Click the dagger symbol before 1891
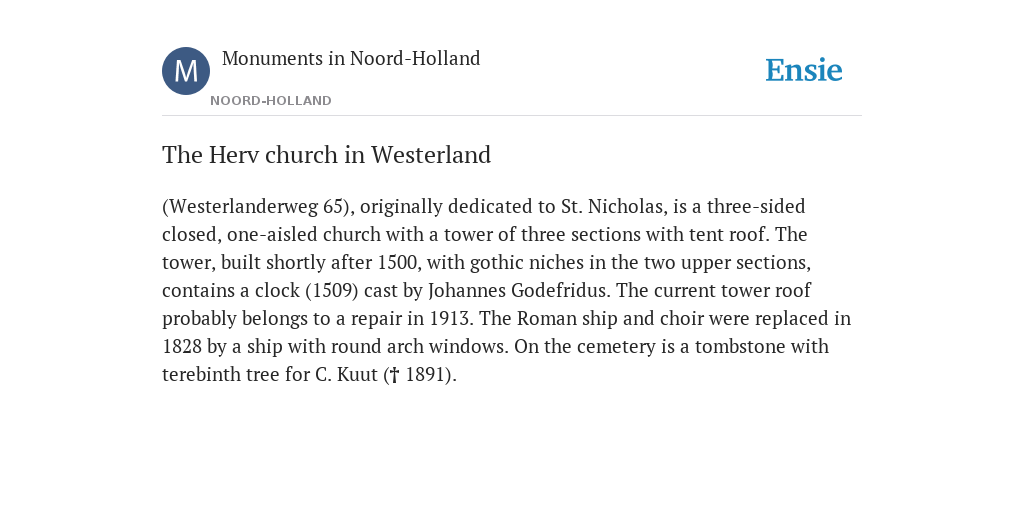The height and width of the screenshot is (512, 1024). tap(394, 375)
